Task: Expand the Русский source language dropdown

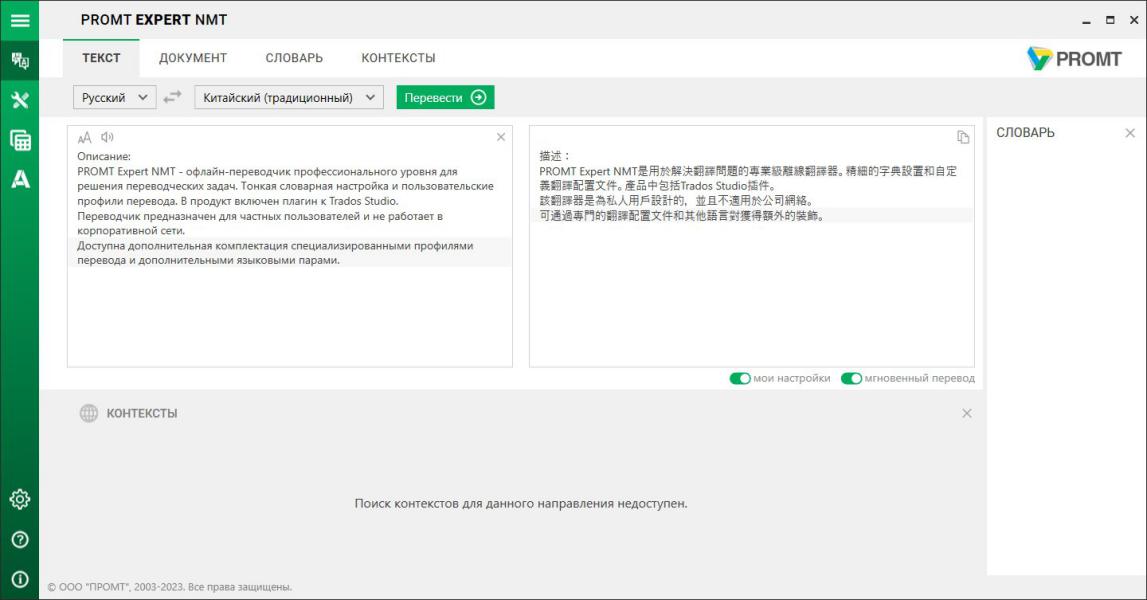Action: click(x=114, y=97)
